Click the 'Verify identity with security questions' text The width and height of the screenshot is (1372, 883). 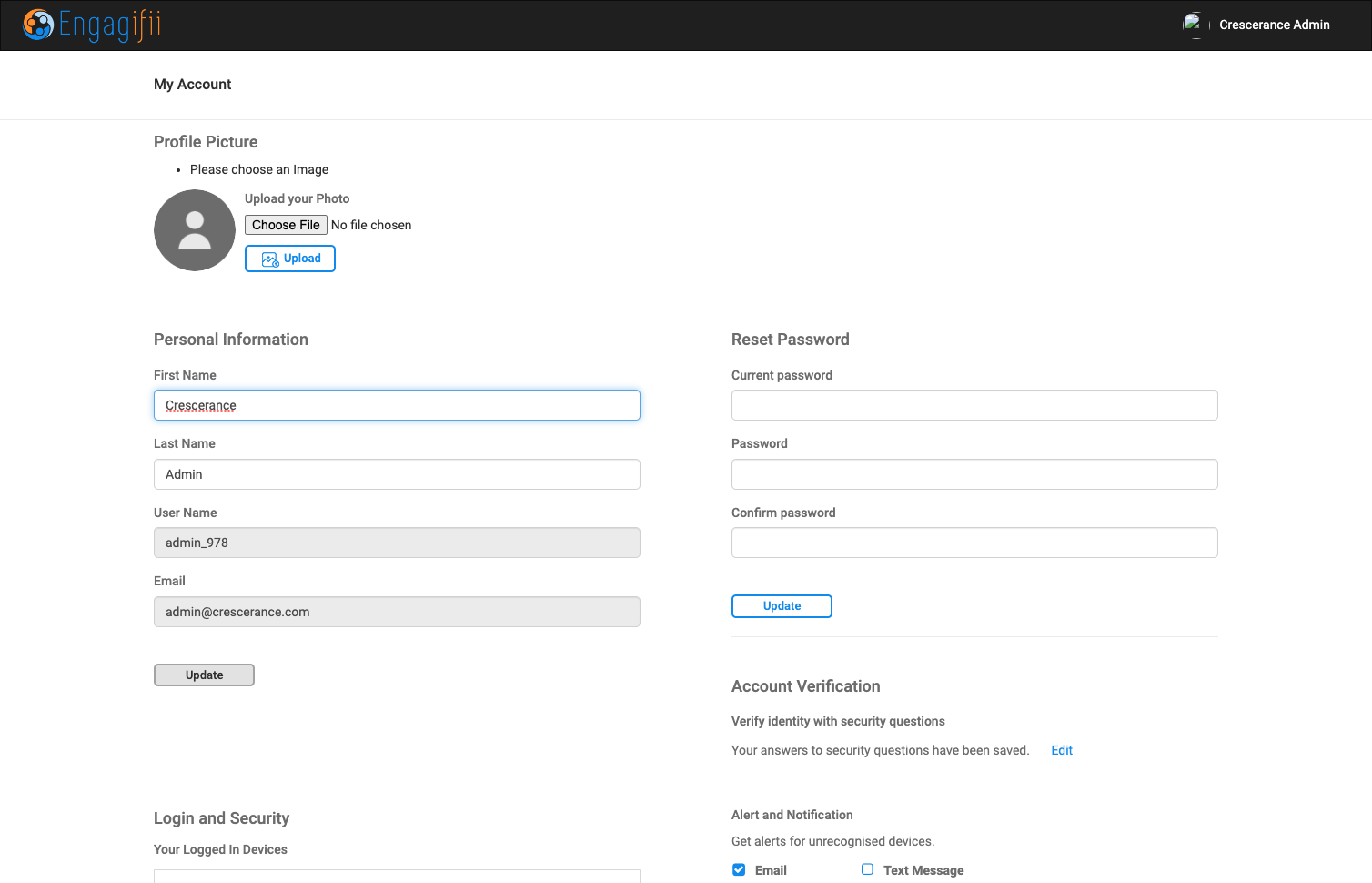(x=838, y=721)
